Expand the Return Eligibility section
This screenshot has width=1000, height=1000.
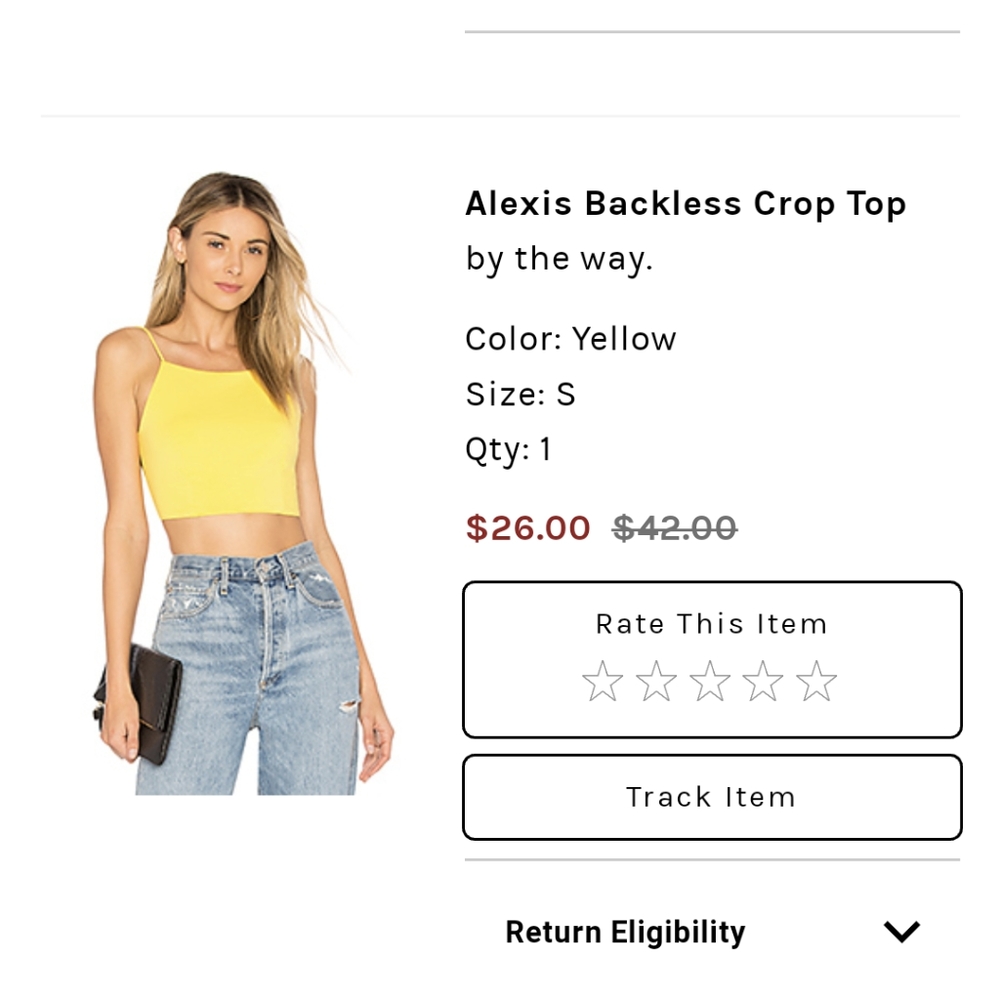pos(624,931)
